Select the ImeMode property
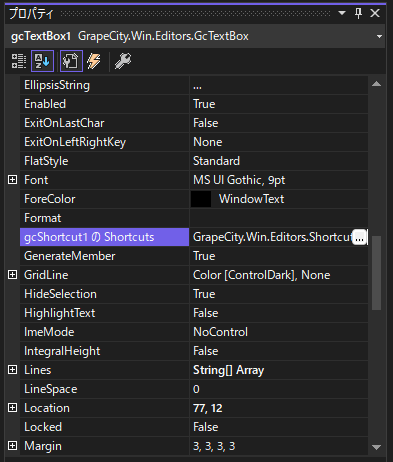 pos(105,332)
